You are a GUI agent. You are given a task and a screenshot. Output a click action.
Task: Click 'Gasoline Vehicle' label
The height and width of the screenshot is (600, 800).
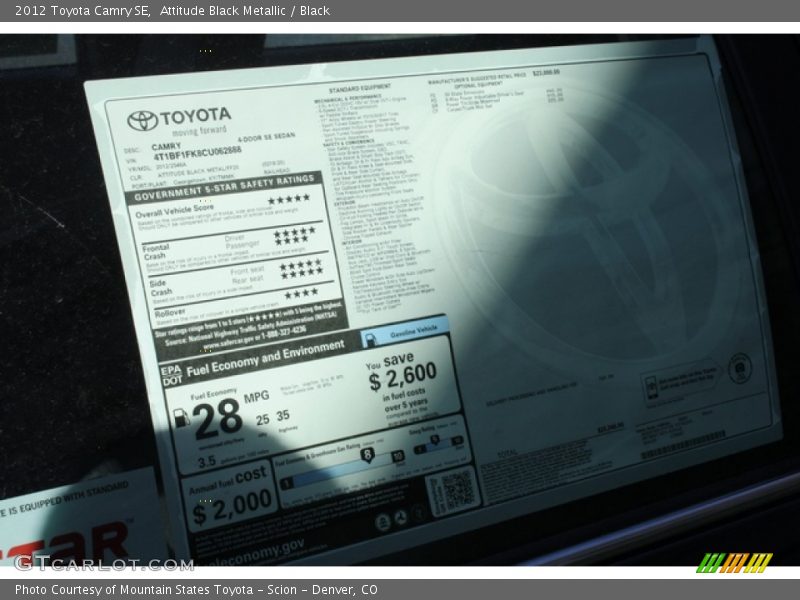point(414,332)
